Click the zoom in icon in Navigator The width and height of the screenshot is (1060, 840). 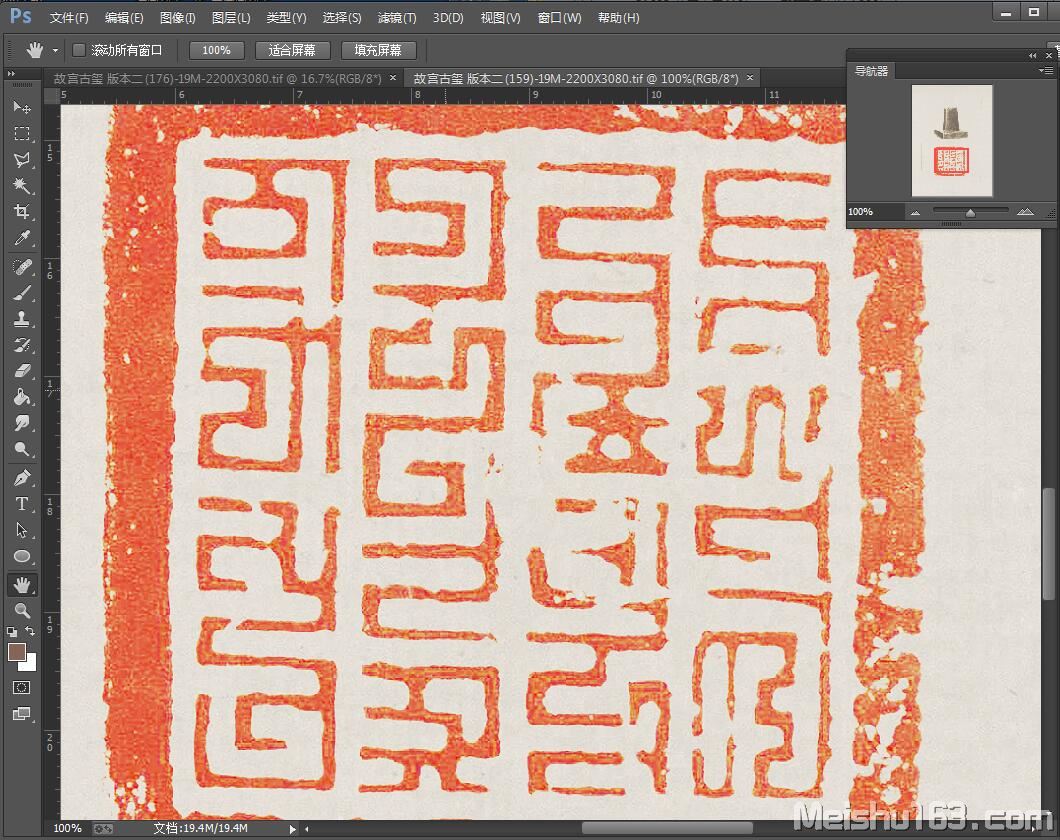[1025, 212]
